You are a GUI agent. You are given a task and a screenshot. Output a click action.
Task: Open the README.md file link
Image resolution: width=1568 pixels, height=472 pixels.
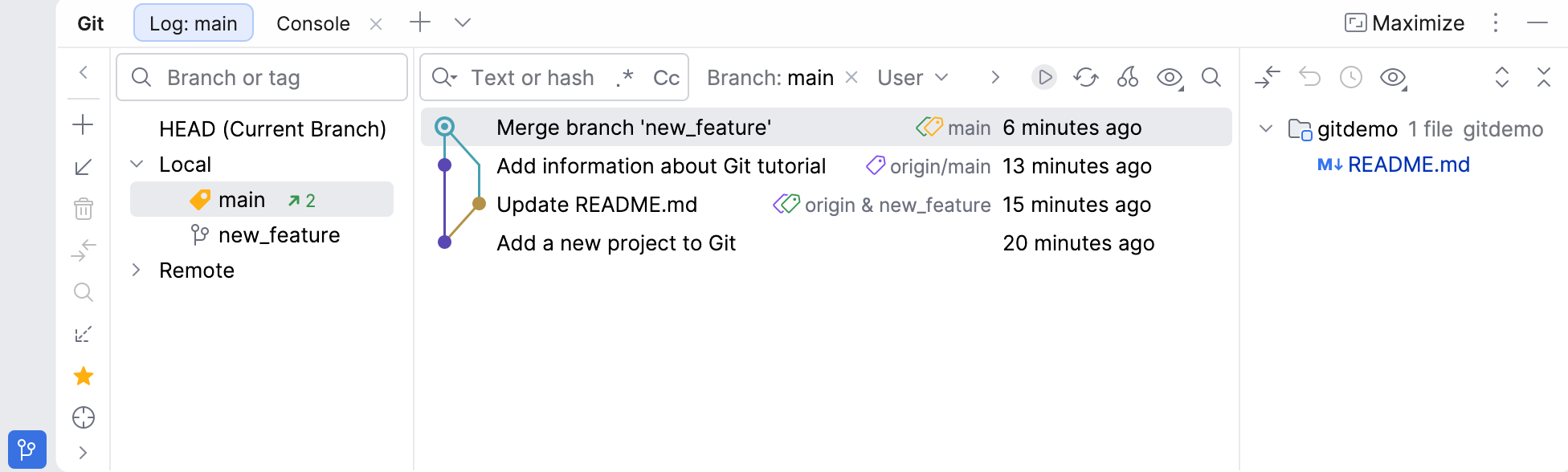tap(1407, 165)
